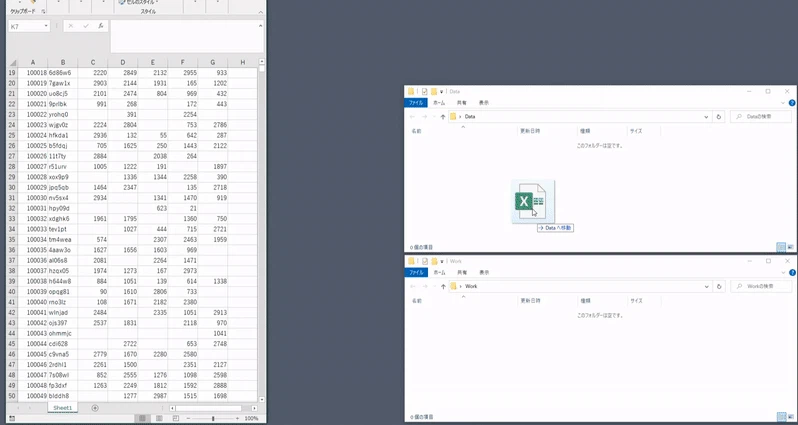798x425 pixels.
Task: Click the Excel zoom slider handle
Action: (x=213, y=418)
